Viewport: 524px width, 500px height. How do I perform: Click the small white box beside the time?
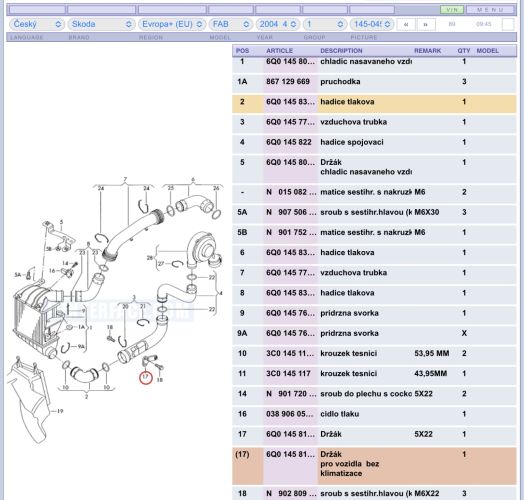508,24
